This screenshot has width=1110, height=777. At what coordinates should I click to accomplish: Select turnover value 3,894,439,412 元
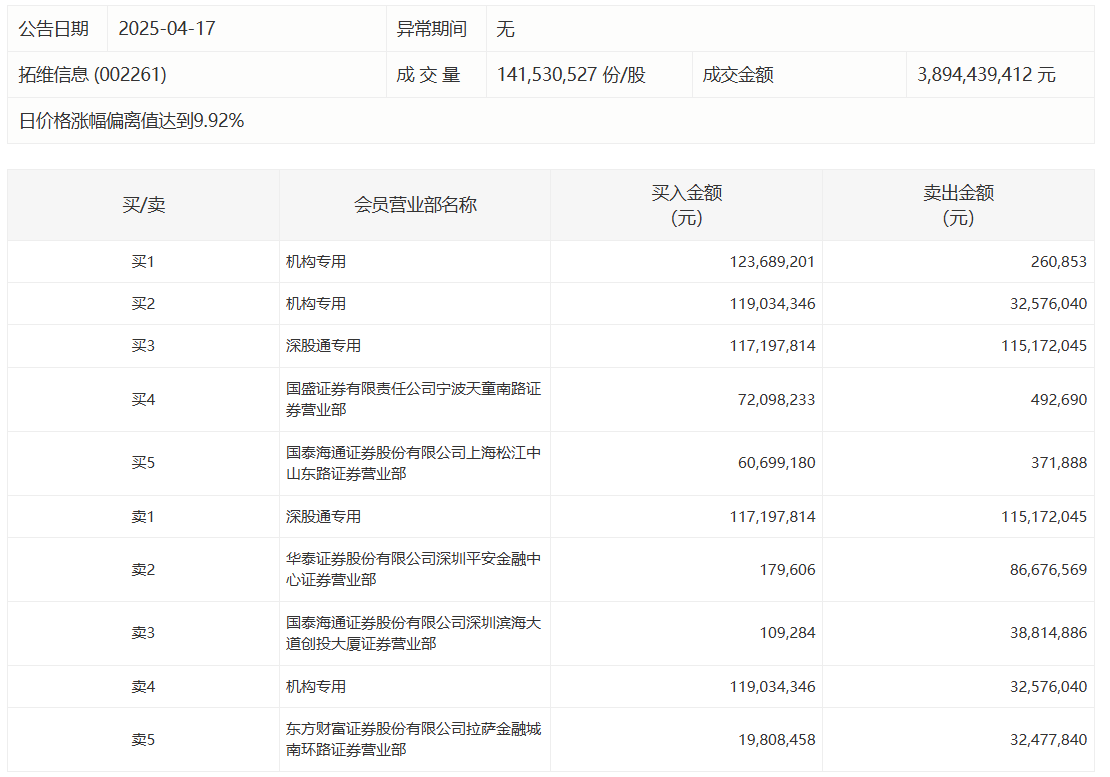tap(986, 74)
